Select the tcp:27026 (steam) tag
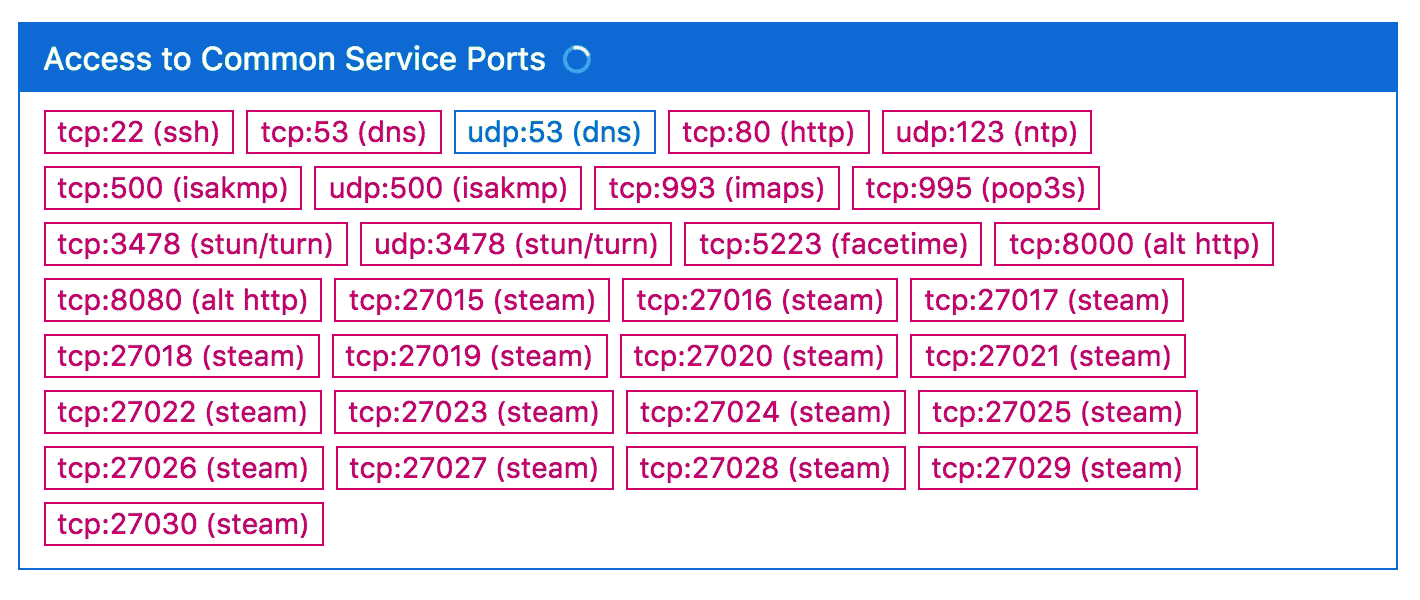Image resolution: width=1420 pixels, height=600 pixels. (x=184, y=468)
